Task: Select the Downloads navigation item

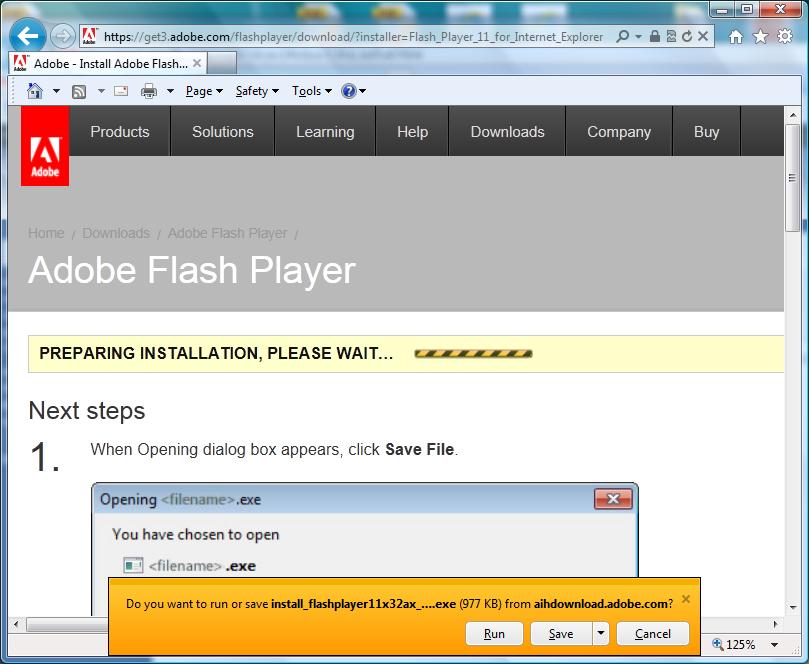Action: click(x=507, y=132)
